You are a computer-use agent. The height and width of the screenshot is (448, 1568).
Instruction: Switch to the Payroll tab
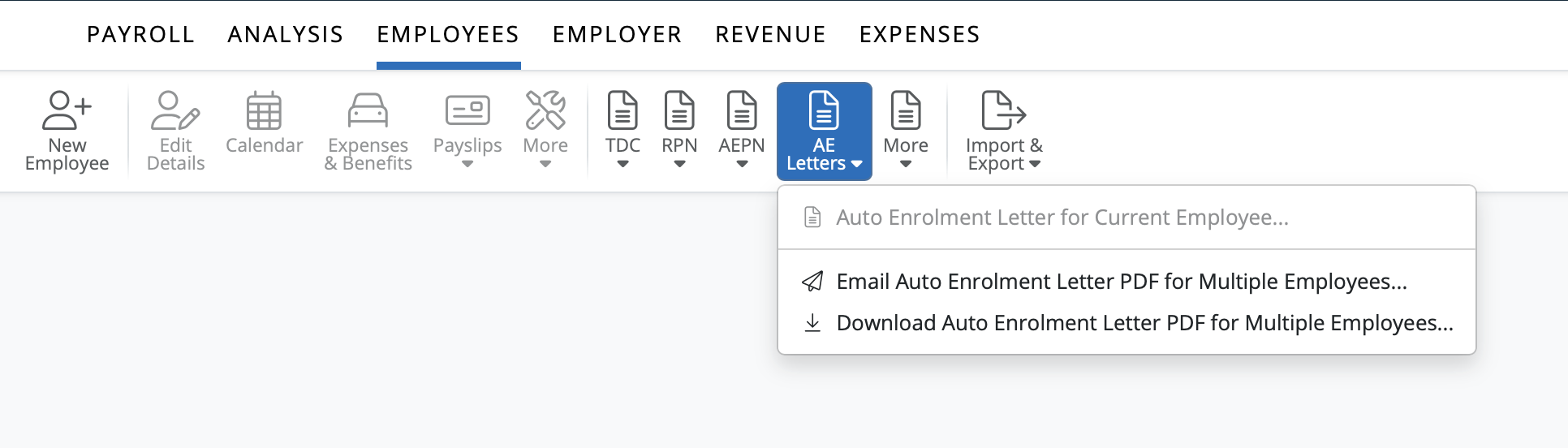(140, 34)
